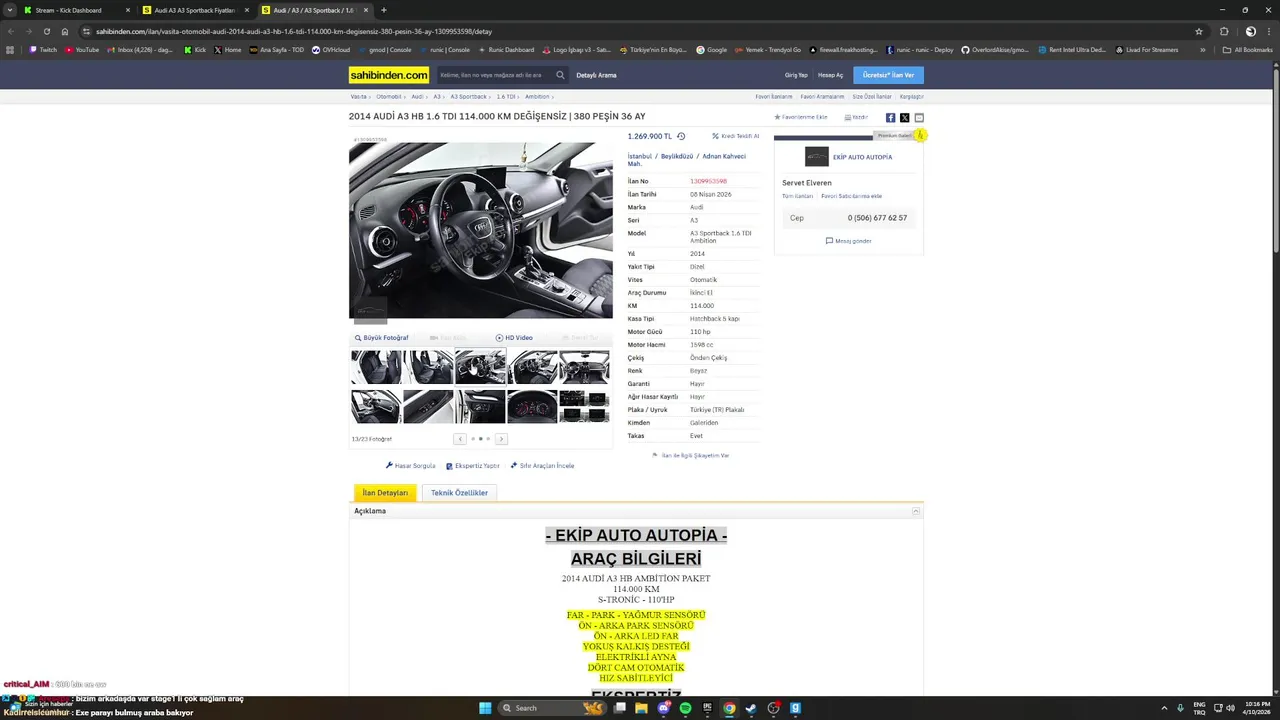
Task: Click Favorilerime Ekle star link
Action: click(x=801, y=117)
